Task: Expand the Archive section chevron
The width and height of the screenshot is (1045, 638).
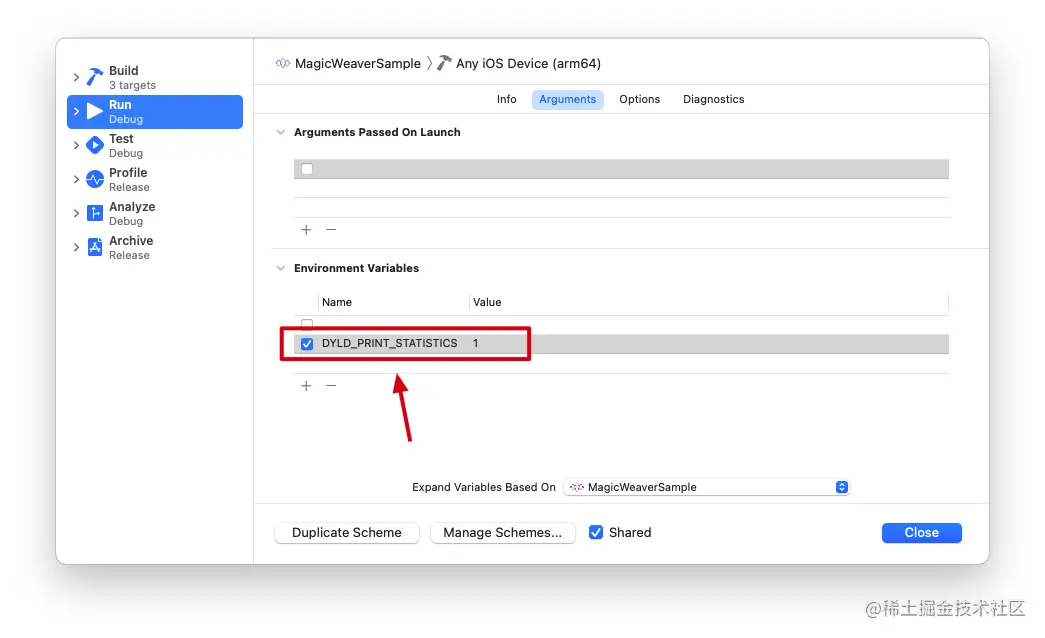Action: pyautogui.click(x=76, y=247)
